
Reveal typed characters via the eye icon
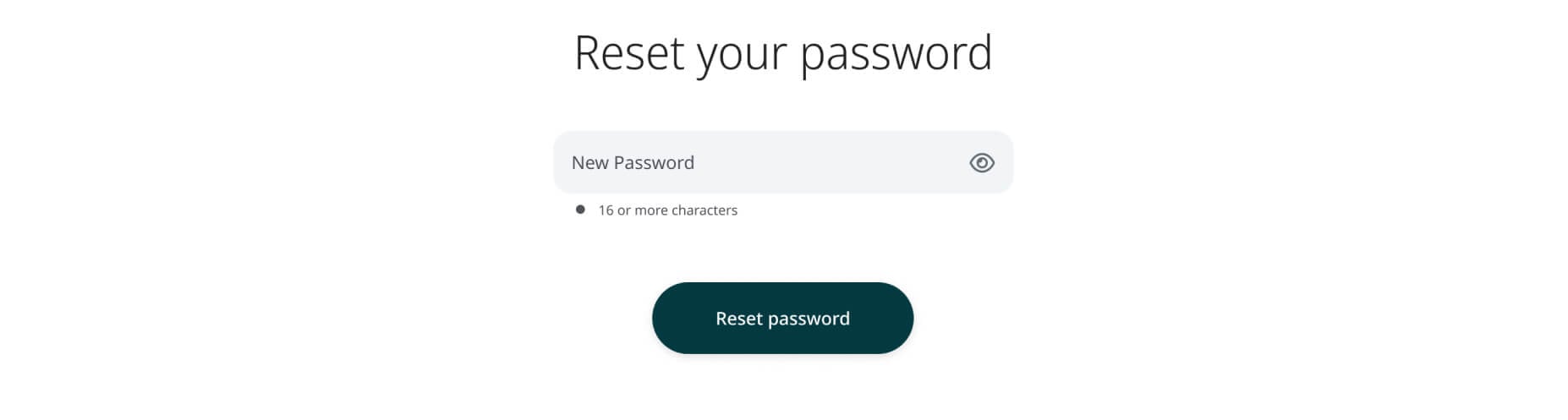pos(981,162)
